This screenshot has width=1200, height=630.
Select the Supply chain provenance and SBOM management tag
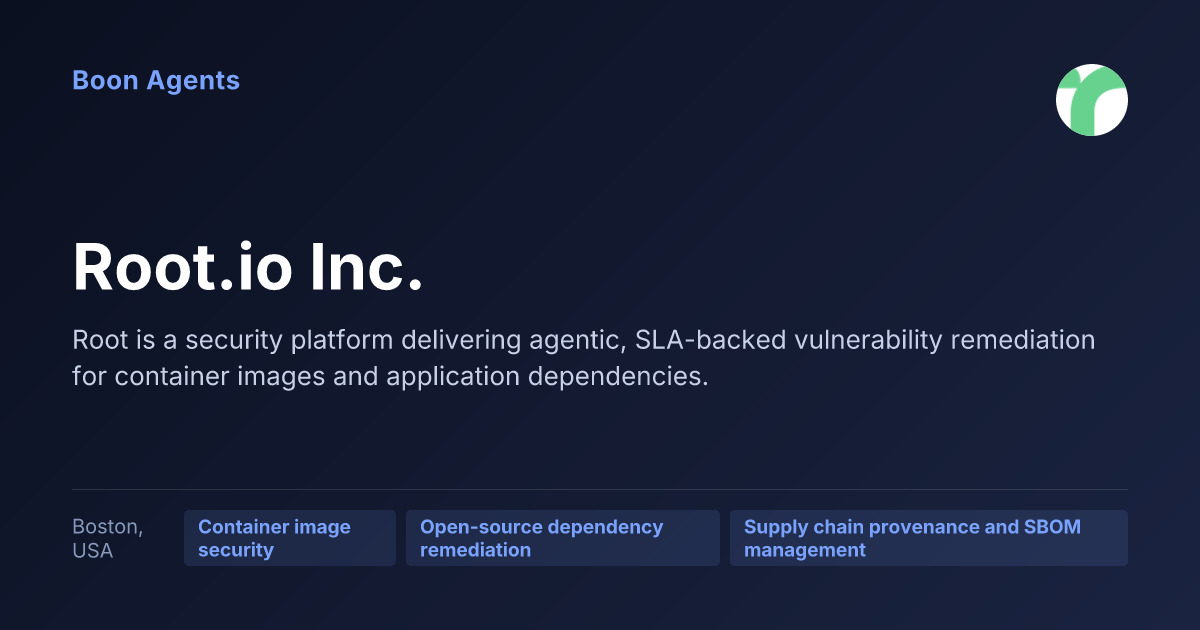click(929, 538)
